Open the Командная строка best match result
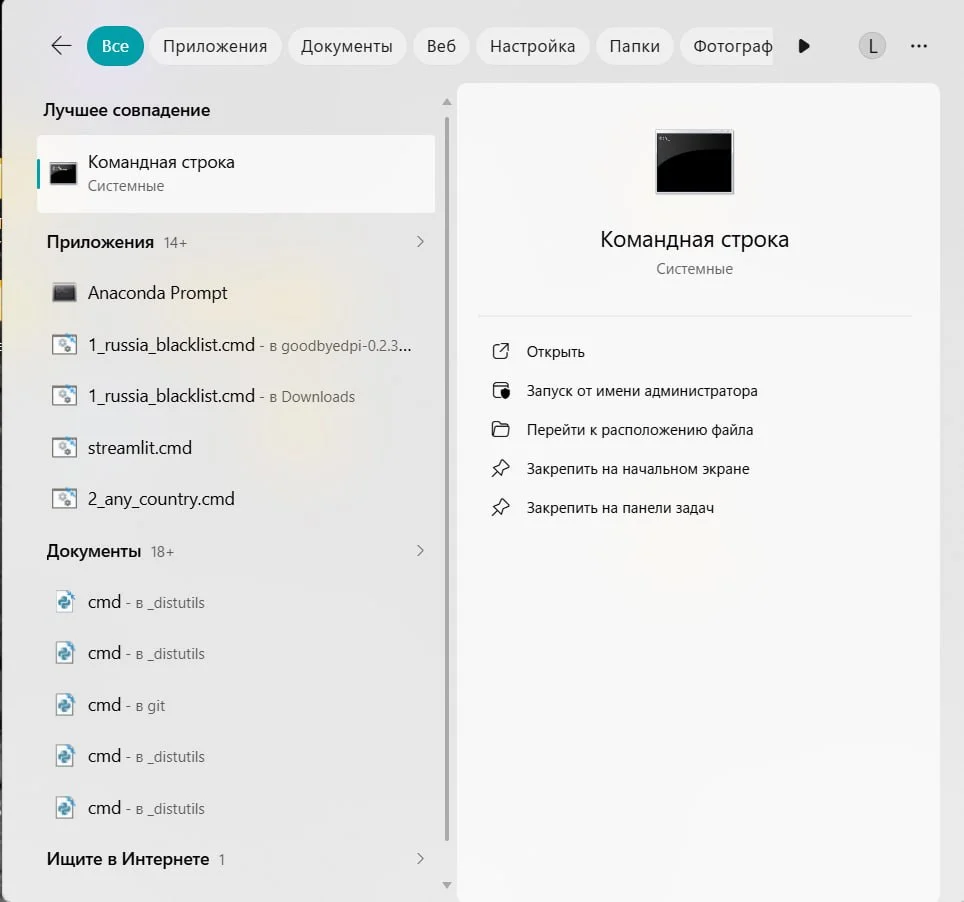This screenshot has height=902, width=964. click(x=236, y=174)
